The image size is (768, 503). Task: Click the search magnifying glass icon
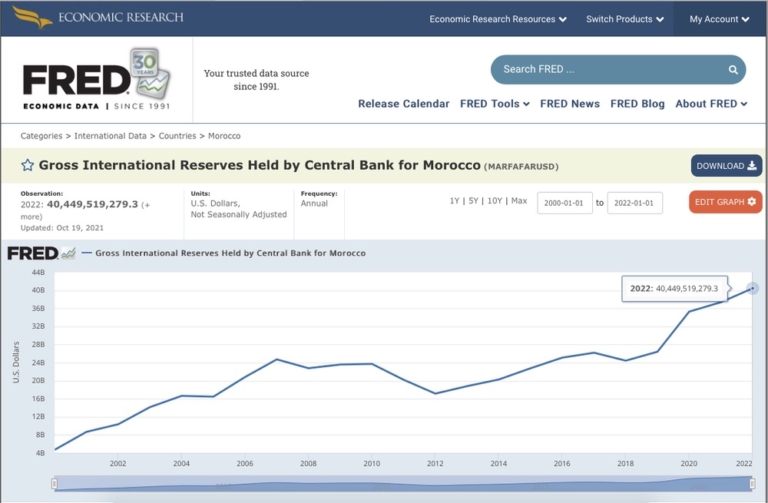pos(733,70)
